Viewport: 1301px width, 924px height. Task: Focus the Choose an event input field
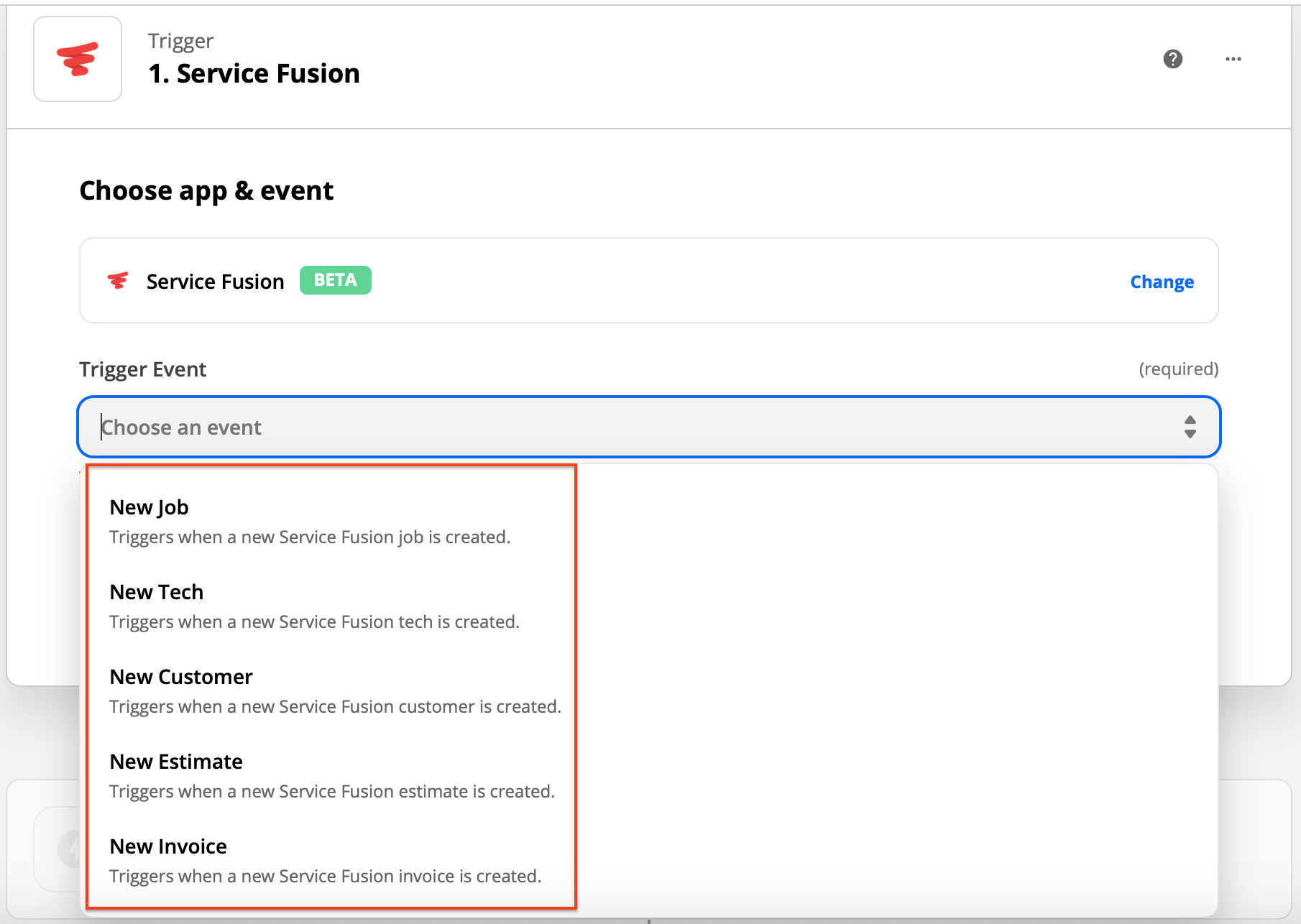point(648,427)
